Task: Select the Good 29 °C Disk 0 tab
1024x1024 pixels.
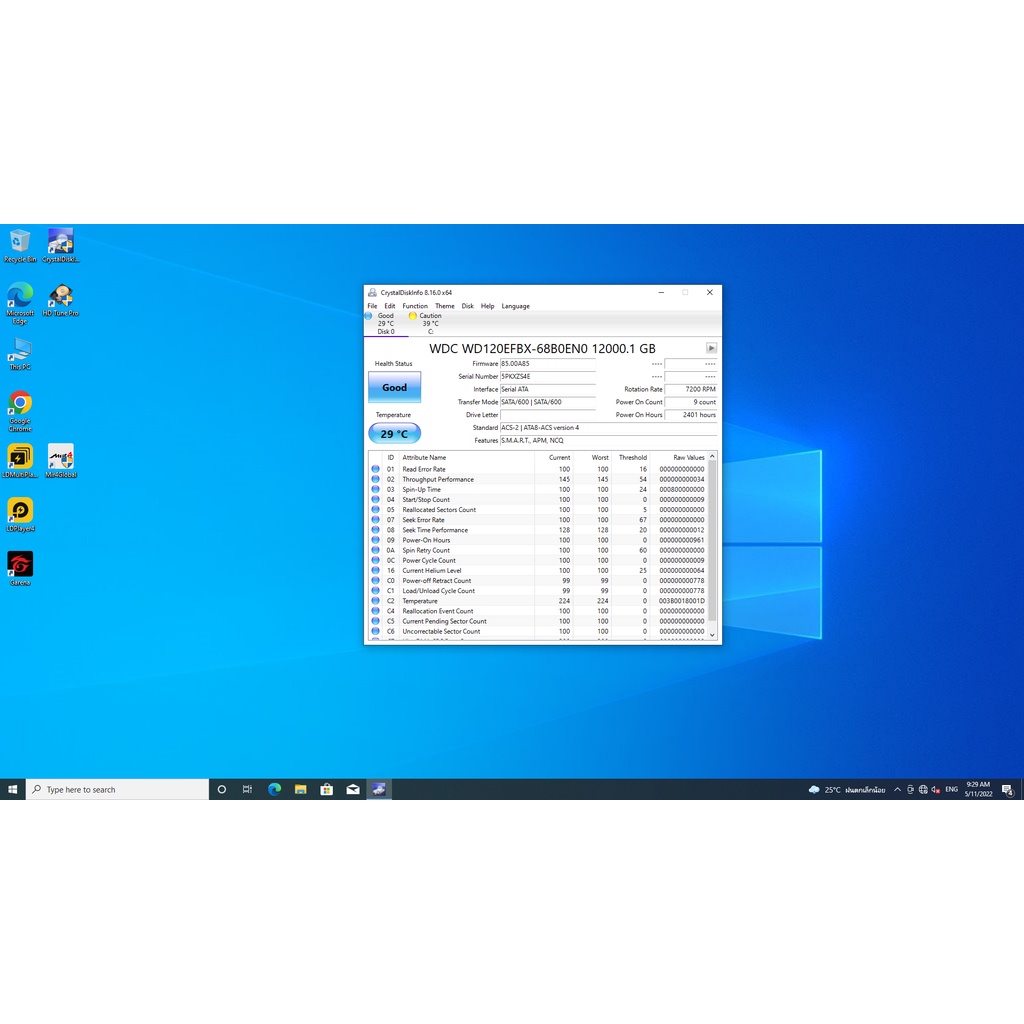Action: pyautogui.click(x=385, y=323)
